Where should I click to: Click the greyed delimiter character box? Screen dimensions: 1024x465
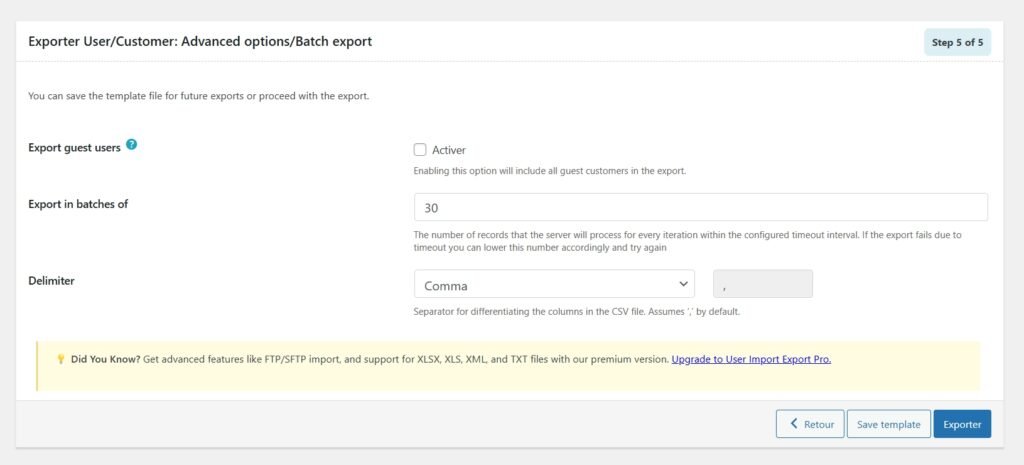click(x=762, y=284)
